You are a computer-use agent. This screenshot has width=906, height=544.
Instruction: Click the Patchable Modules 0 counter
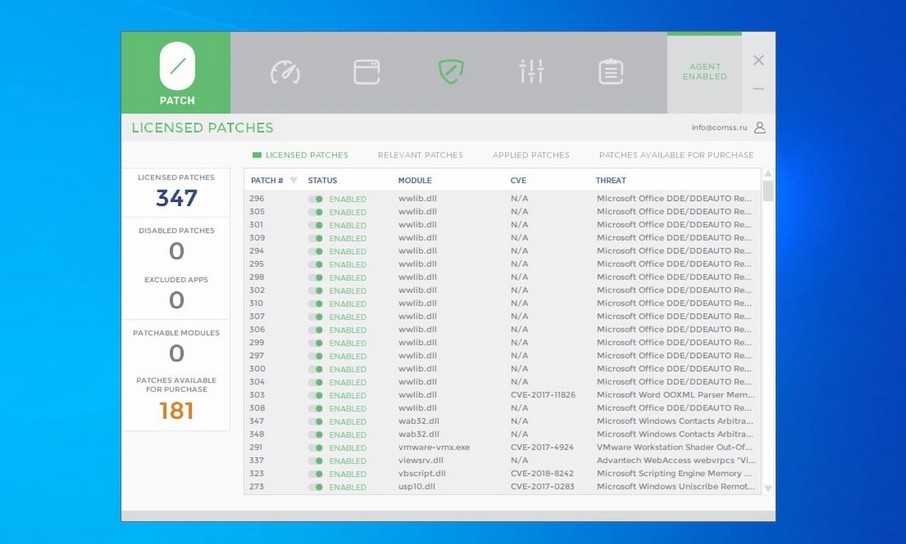pos(176,347)
